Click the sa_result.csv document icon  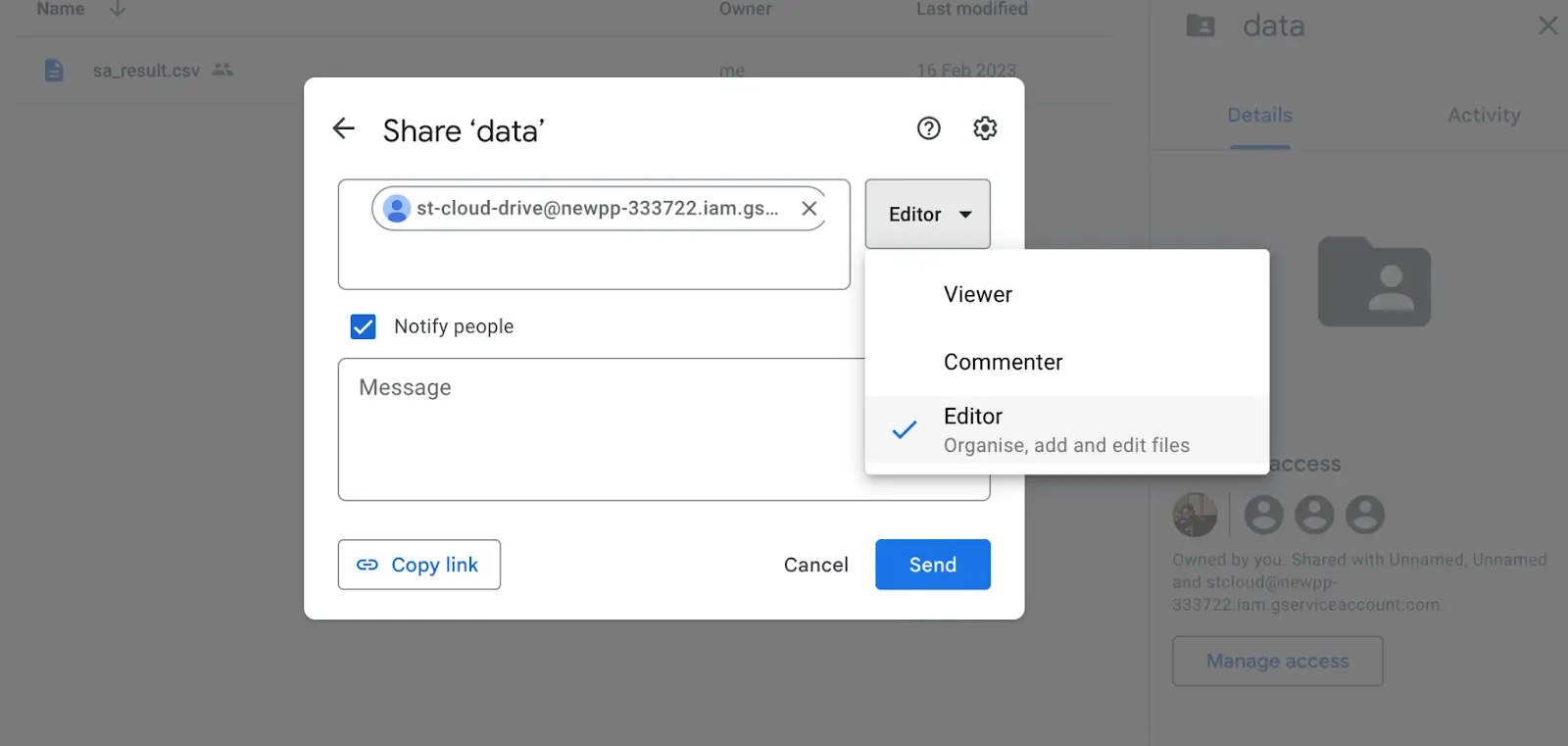pyautogui.click(x=54, y=71)
